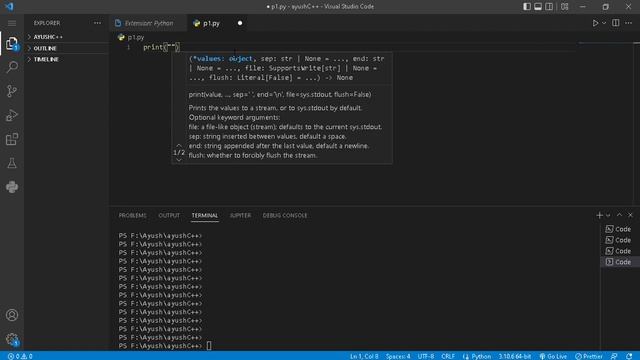Image resolution: width=640 pixels, height=360 pixels.
Task: Close the terminal panel
Action: 630,215
